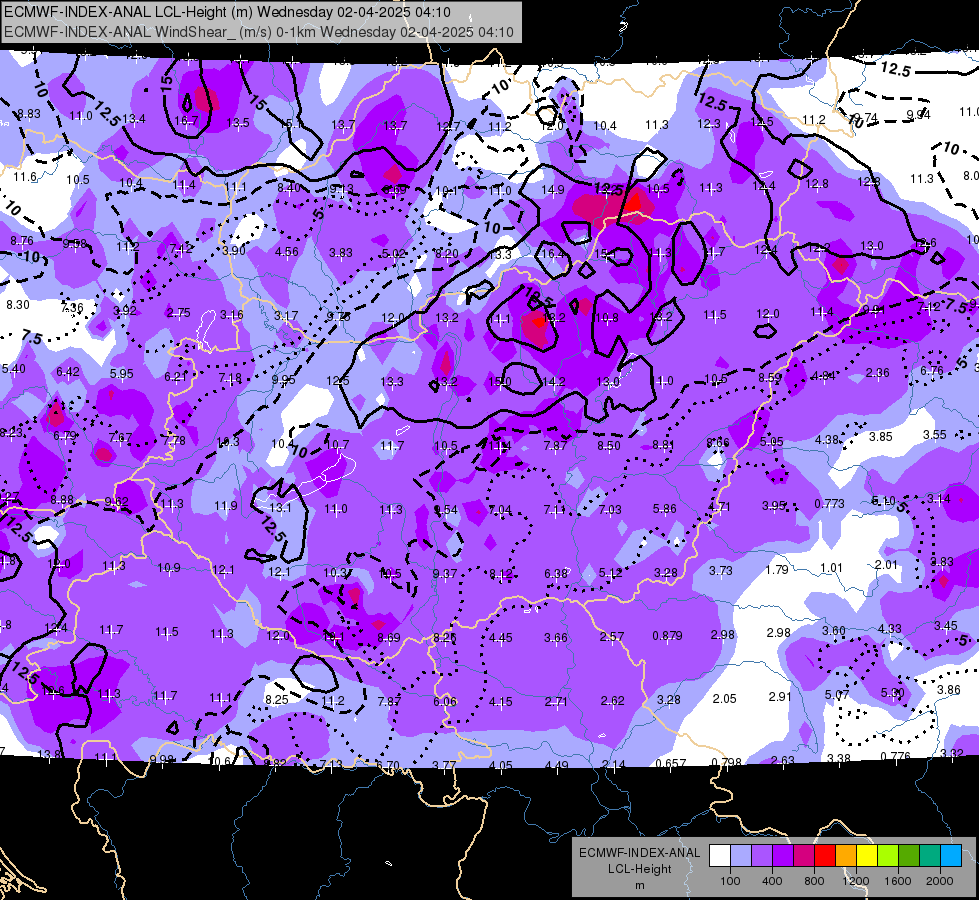
Task: Select the red legend swatch
Action: (x=825, y=856)
